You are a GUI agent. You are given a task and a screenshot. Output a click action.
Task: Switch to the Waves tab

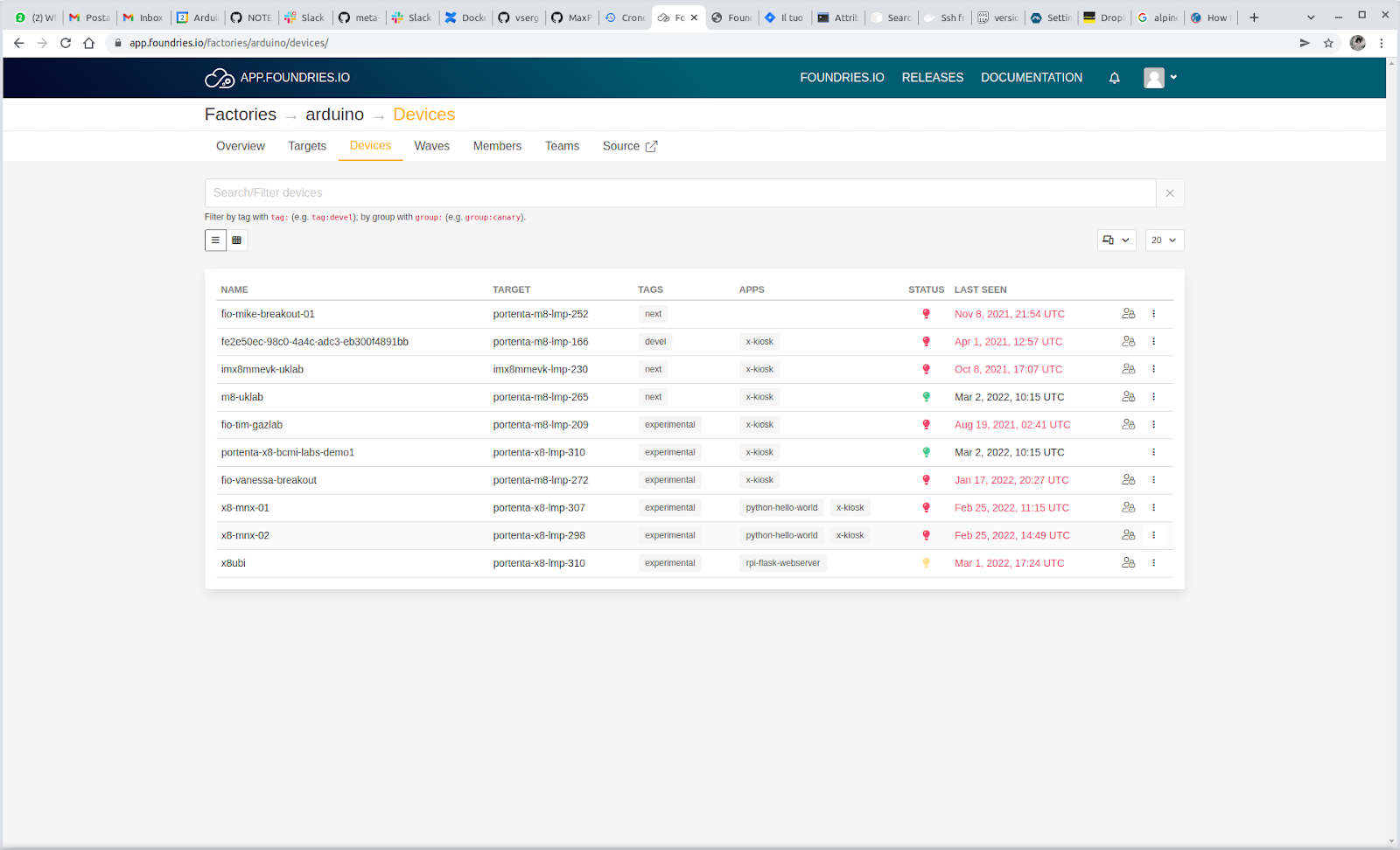point(431,146)
